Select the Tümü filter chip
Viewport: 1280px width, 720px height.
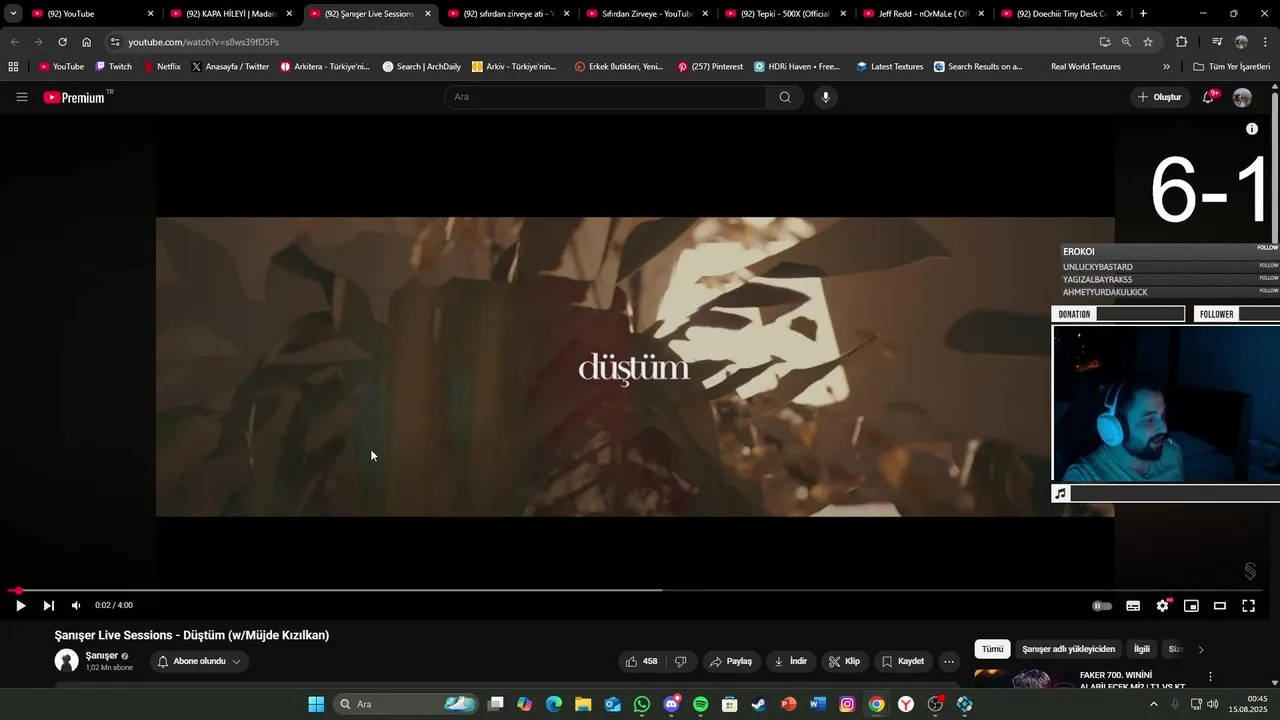click(x=992, y=649)
